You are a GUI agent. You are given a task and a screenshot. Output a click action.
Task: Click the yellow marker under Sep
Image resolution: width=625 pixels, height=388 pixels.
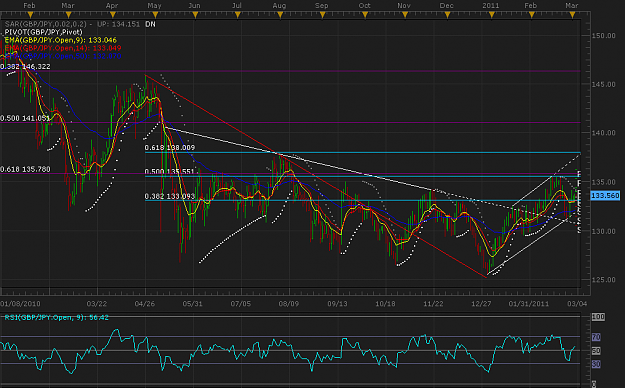click(322, 15)
